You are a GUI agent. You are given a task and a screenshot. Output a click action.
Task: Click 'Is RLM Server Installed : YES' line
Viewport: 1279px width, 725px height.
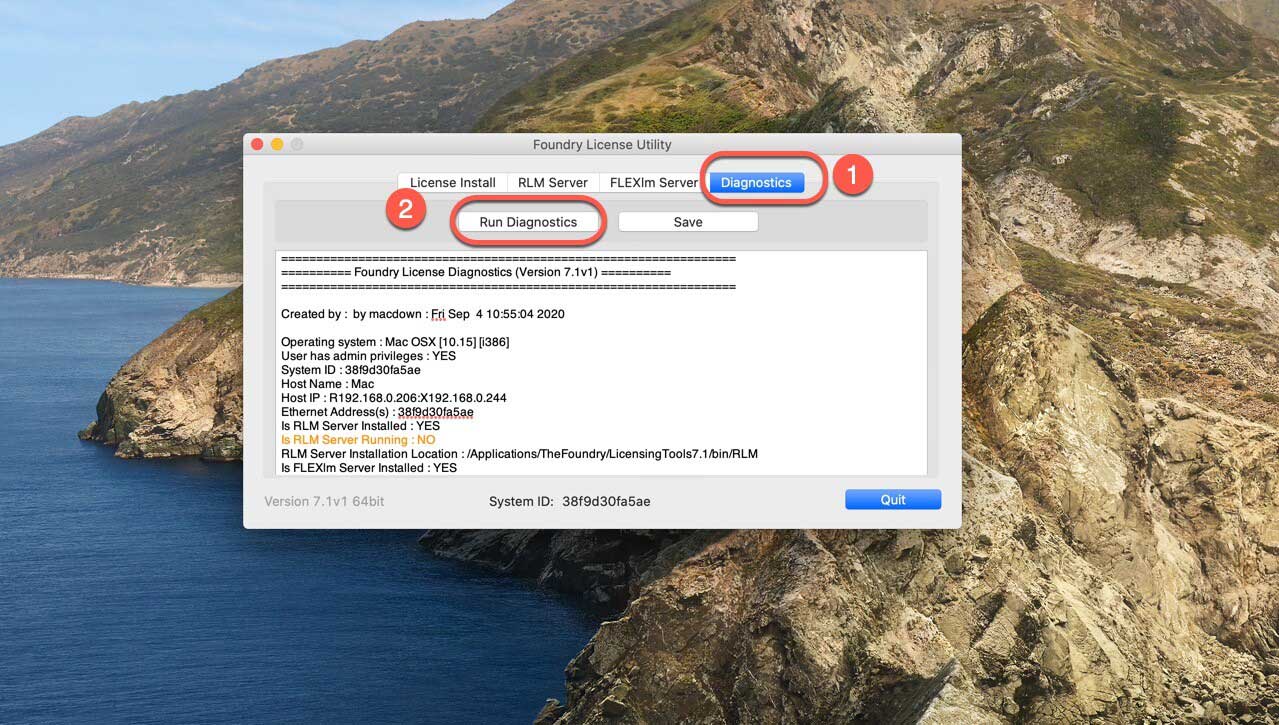(x=360, y=426)
